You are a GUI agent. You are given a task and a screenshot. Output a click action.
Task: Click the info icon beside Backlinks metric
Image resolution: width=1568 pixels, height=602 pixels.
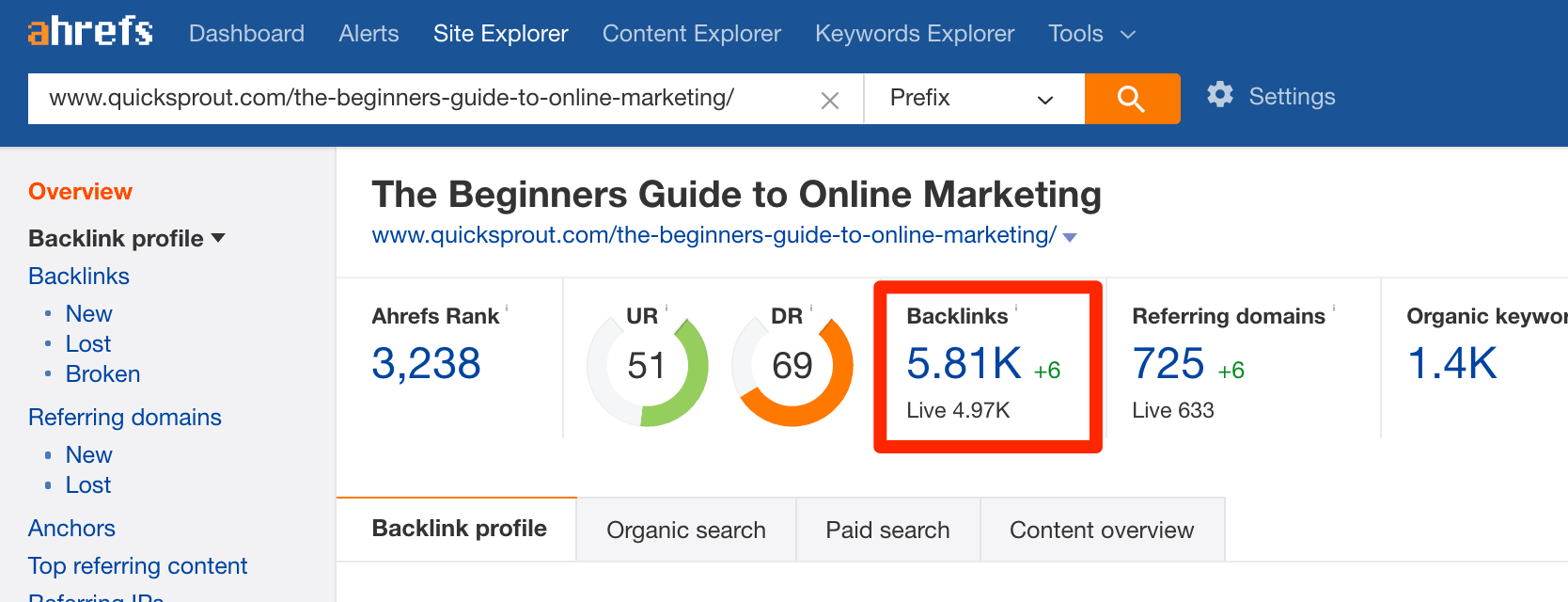pos(1016,308)
